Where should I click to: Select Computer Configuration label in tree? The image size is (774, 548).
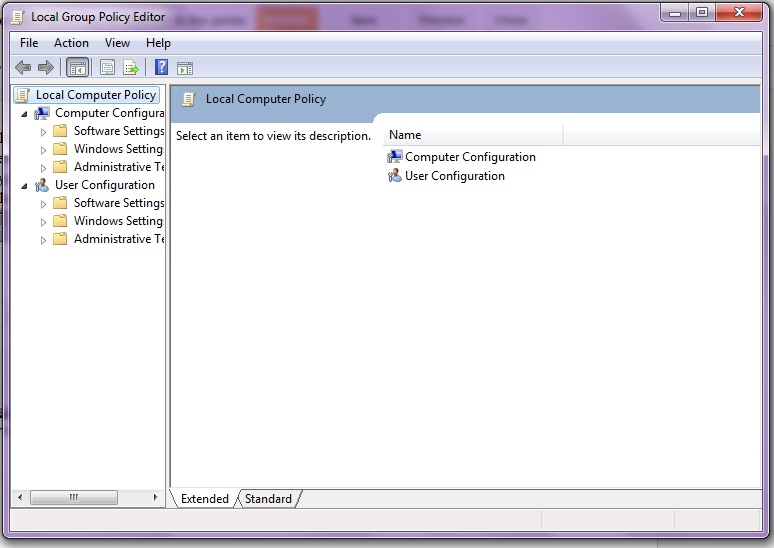click(110, 113)
